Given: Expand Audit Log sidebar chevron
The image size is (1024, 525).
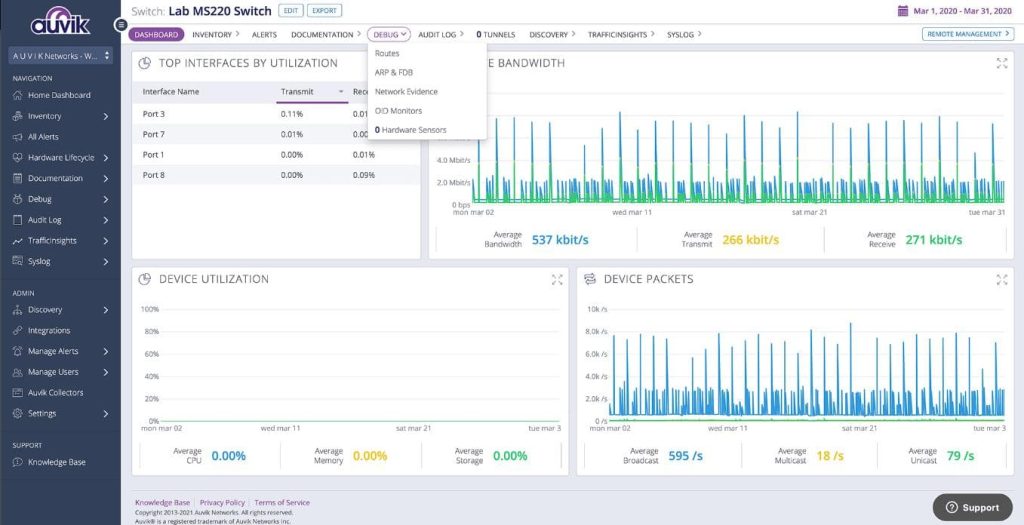Looking at the screenshot, I should (x=106, y=220).
